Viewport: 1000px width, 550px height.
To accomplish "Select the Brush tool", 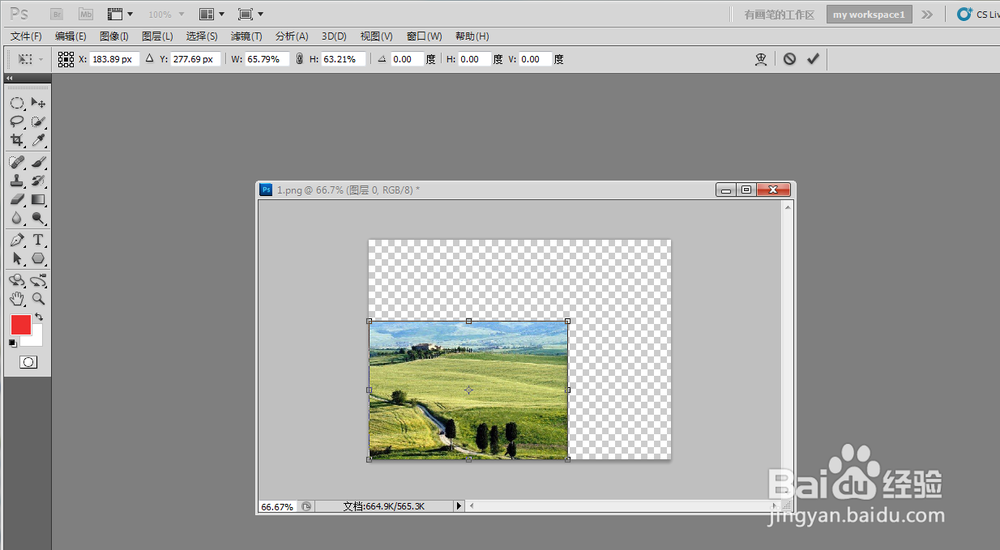I will point(38,162).
